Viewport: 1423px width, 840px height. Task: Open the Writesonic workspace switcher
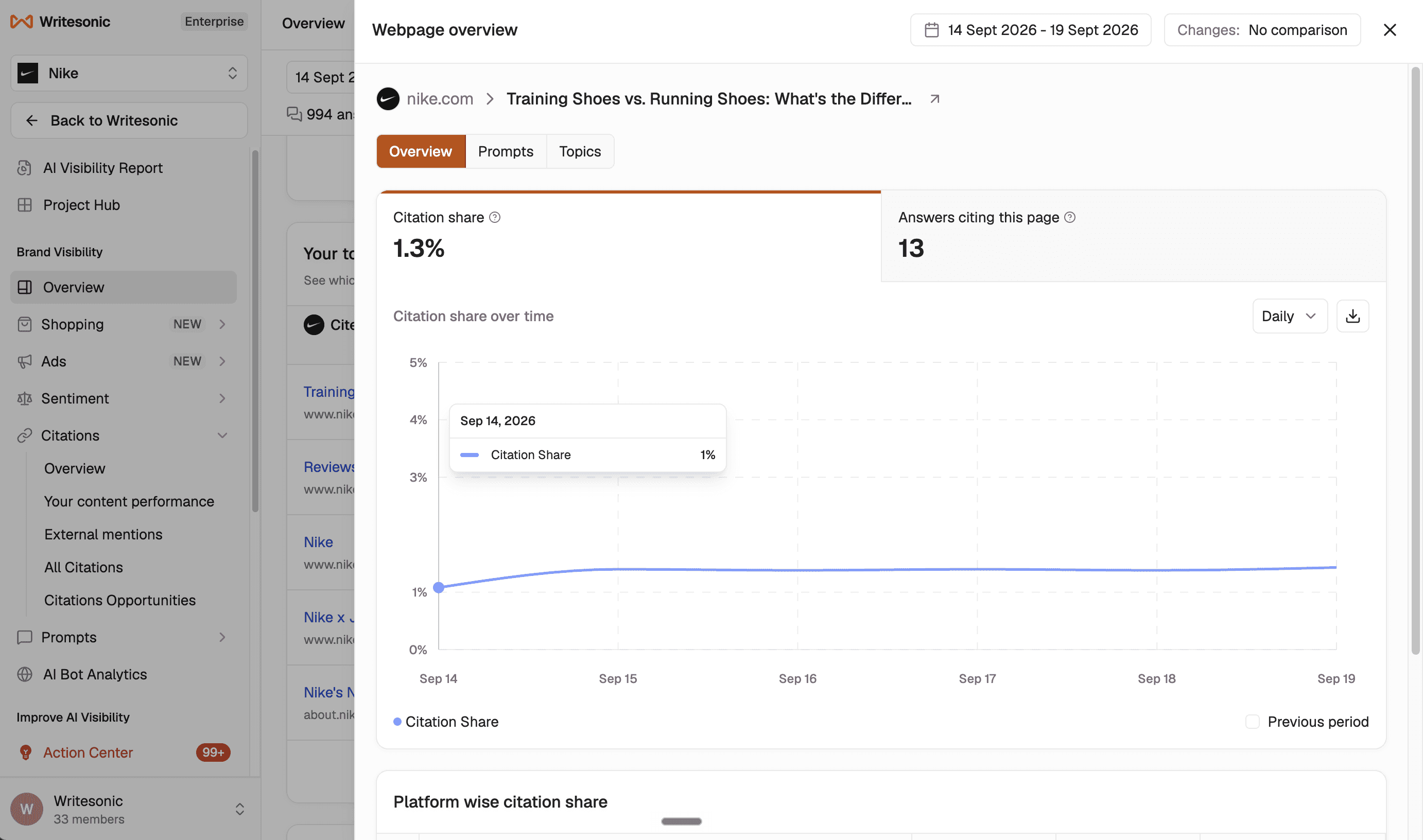click(x=239, y=809)
